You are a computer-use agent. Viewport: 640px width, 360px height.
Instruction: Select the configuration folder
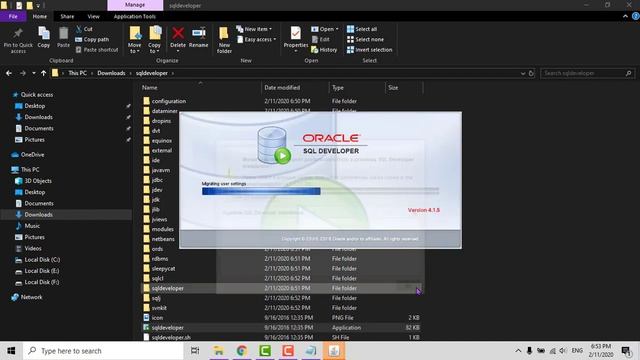(x=169, y=101)
